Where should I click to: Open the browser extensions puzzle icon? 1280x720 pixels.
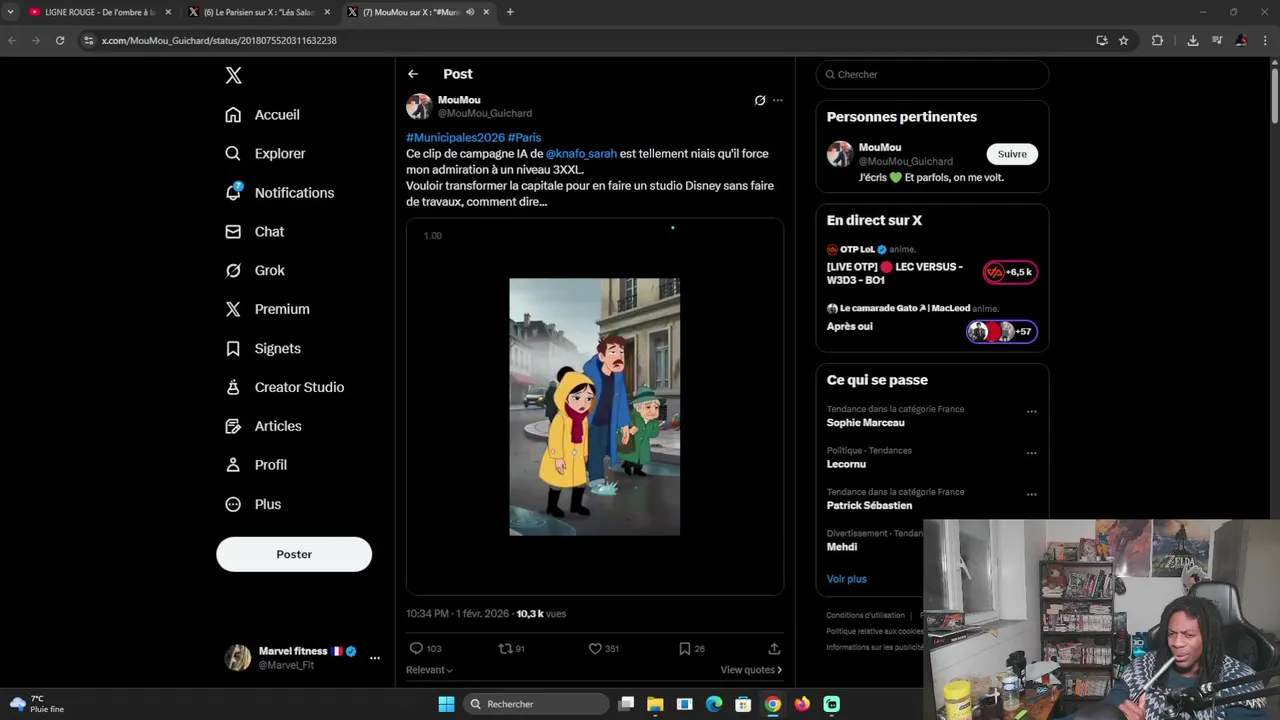point(1157,40)
